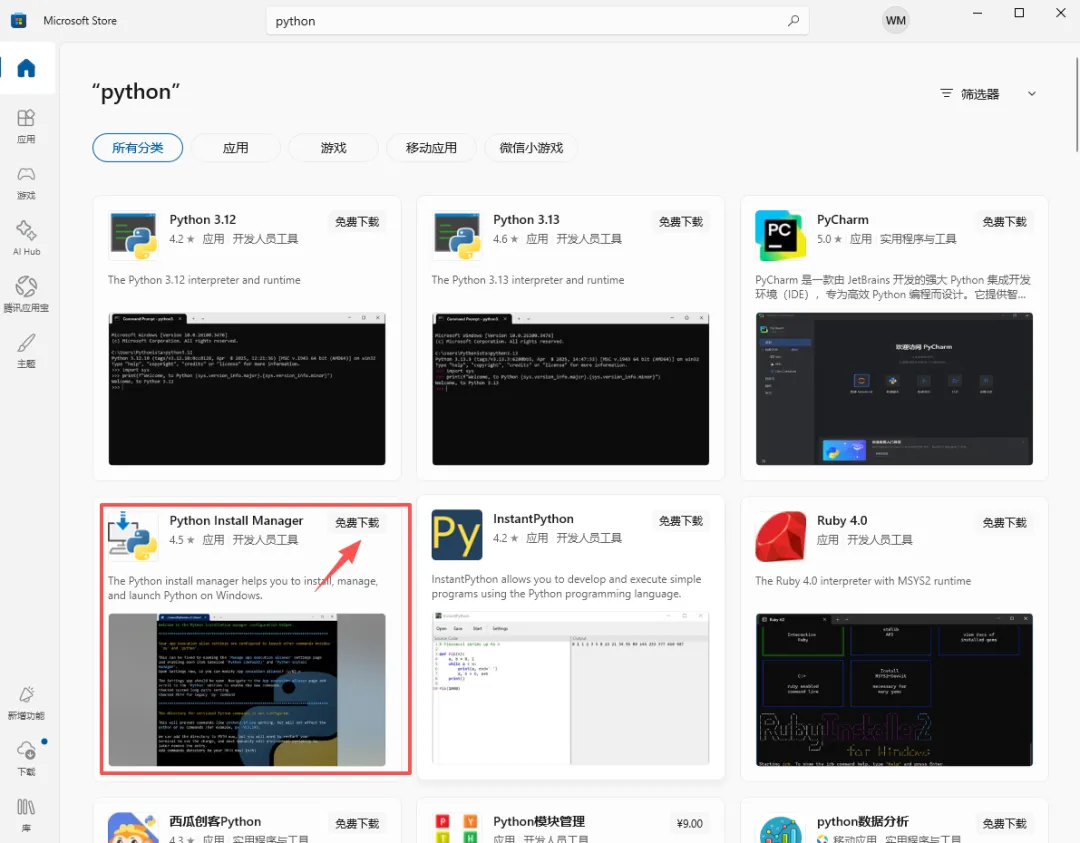Screen dimensions: 1080x843
Task: Select the 应用 category tab
Action: click(236, 147)
